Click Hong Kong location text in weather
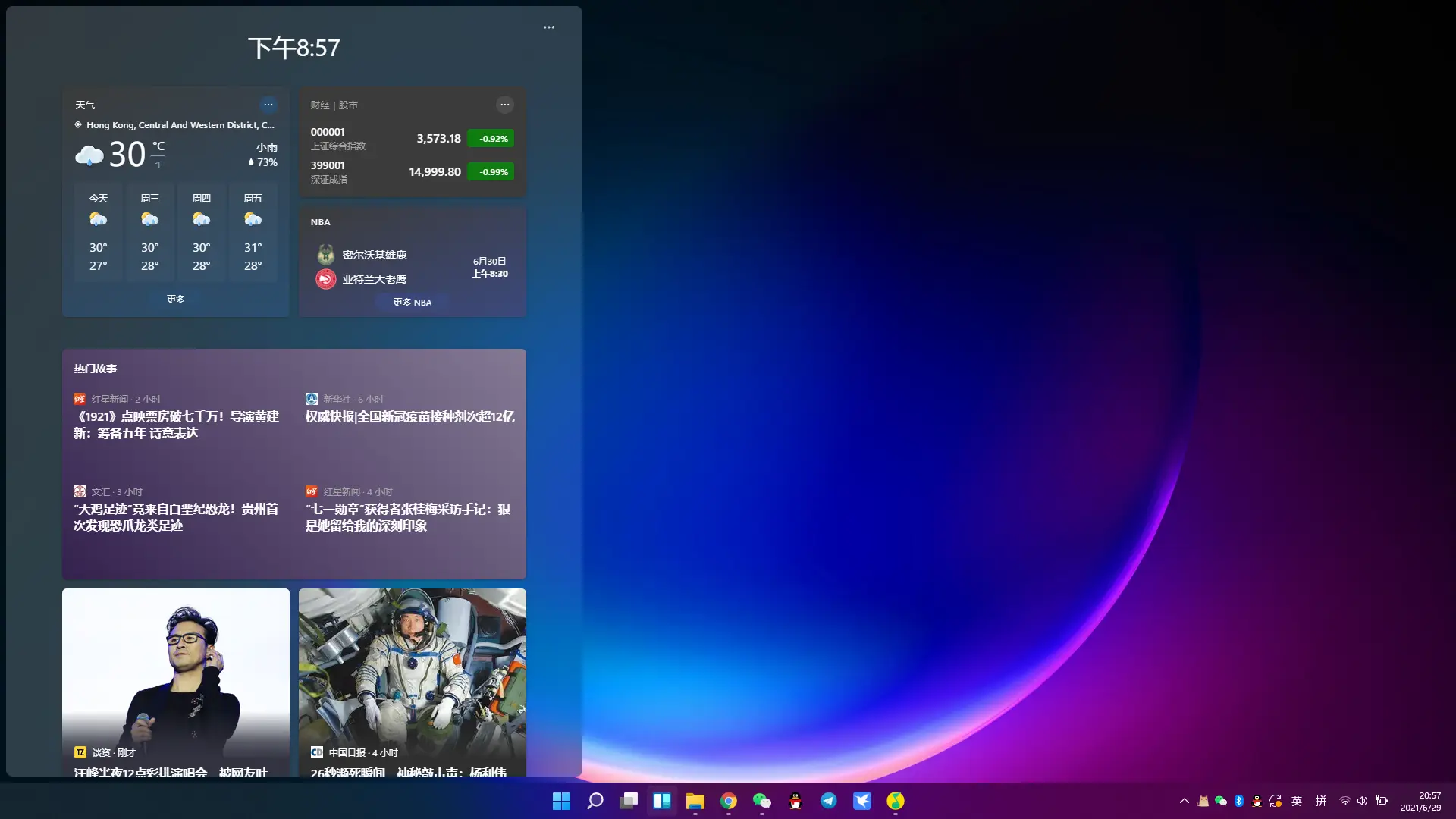The height and width of the screenshot is (819, 1456). tap(180, 125)
